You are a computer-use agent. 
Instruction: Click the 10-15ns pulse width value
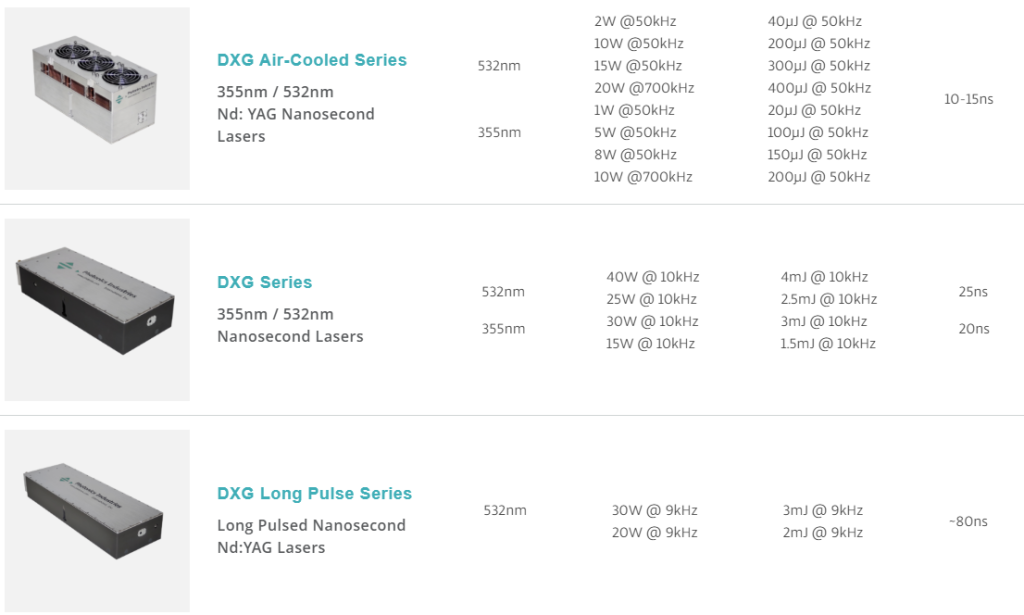pyautogui.click(x=968, y=100)
